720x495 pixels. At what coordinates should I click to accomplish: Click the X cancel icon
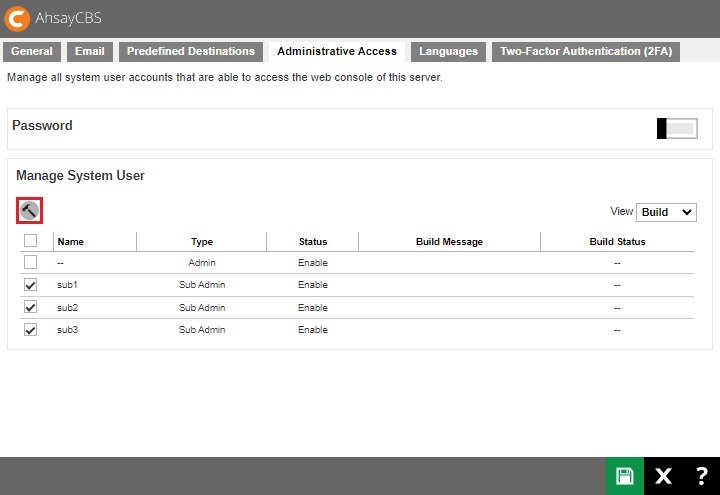(663, 476)
